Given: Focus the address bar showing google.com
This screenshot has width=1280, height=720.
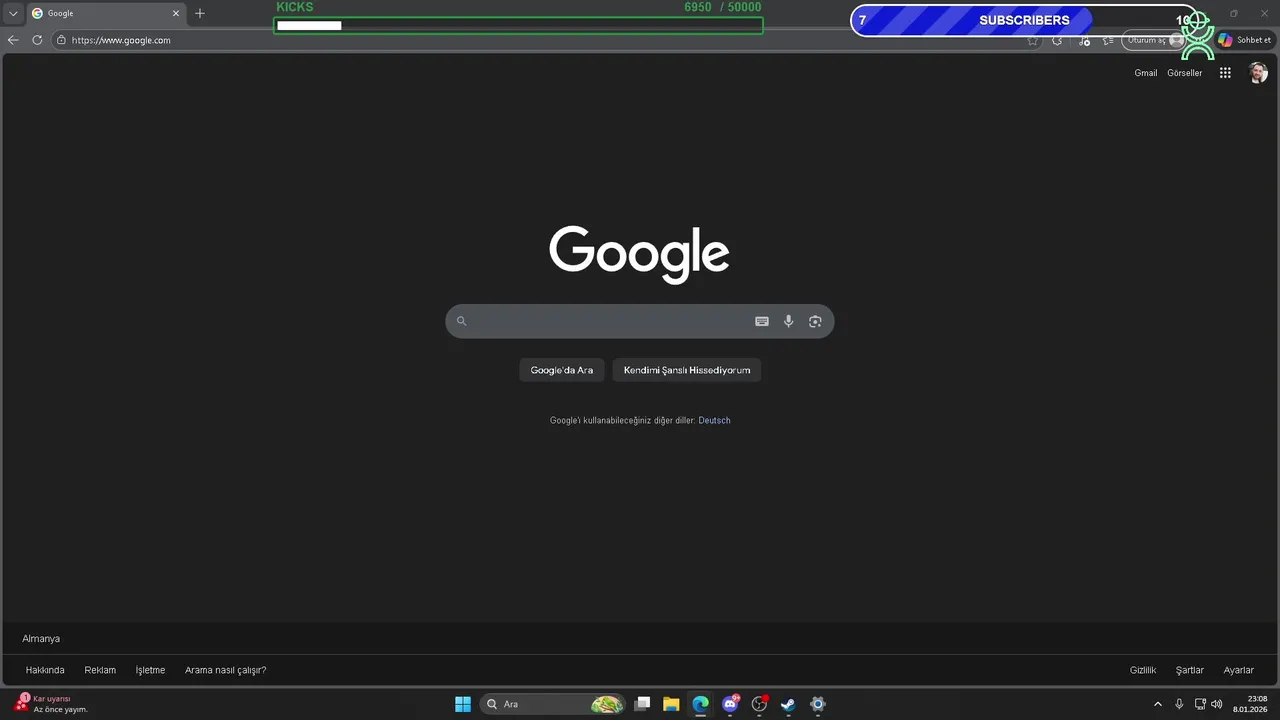Looking at the screenshot, I should coord(540,40).
